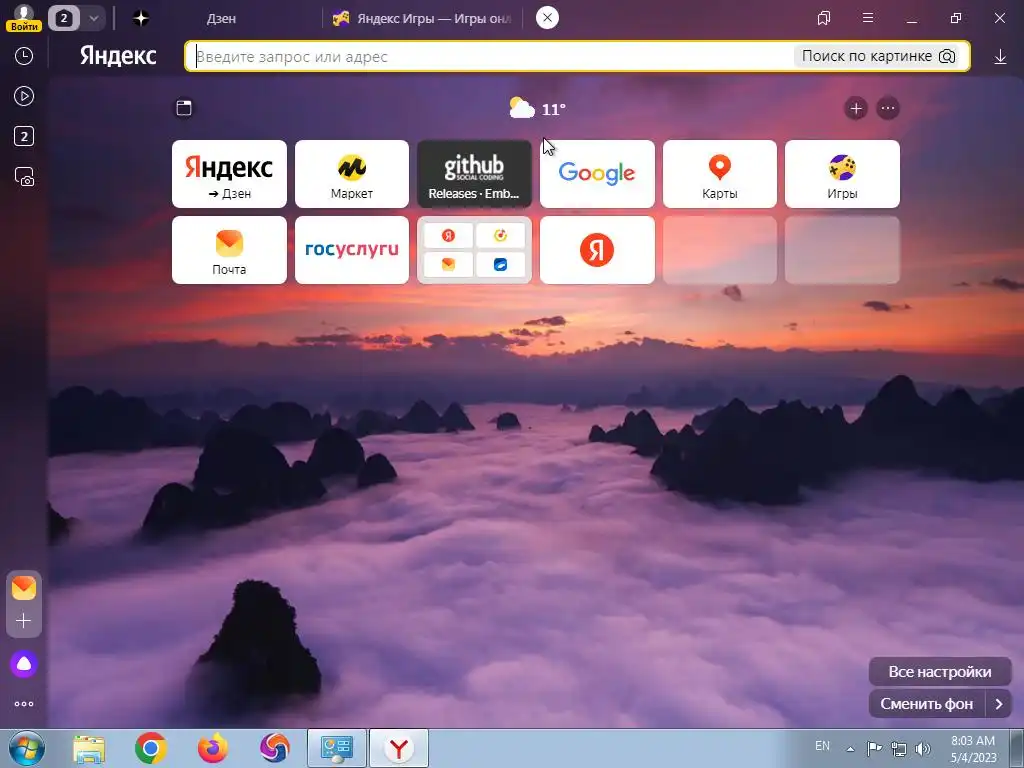The width and height of the screenshot is (1024, 768).
Task: Open Маркет tile
Action: pyautogui.click(x=352, y=174)
